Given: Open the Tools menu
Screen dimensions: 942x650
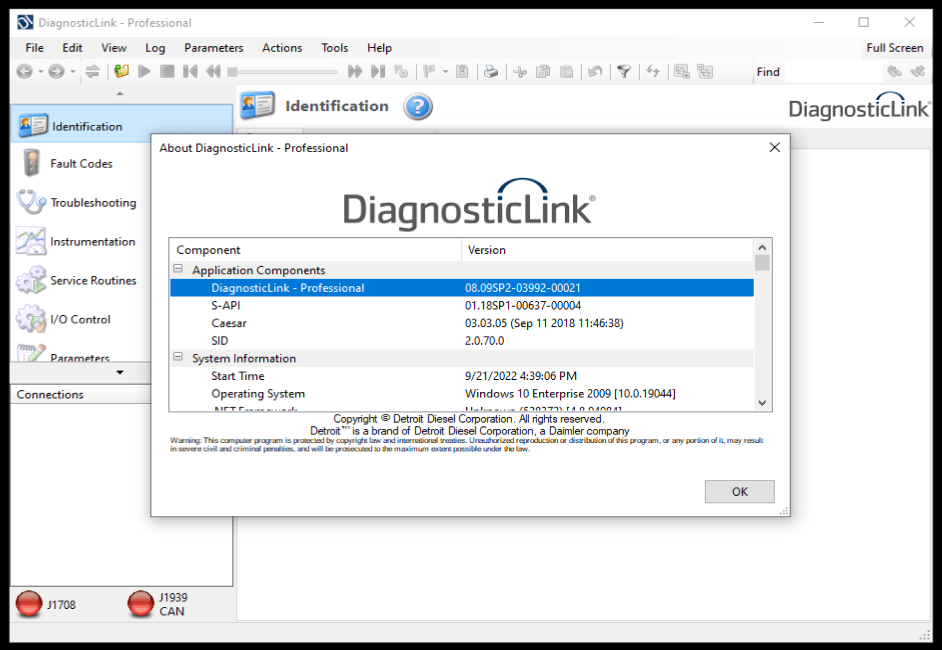Looking at the screenshot, I should [334, 48].
